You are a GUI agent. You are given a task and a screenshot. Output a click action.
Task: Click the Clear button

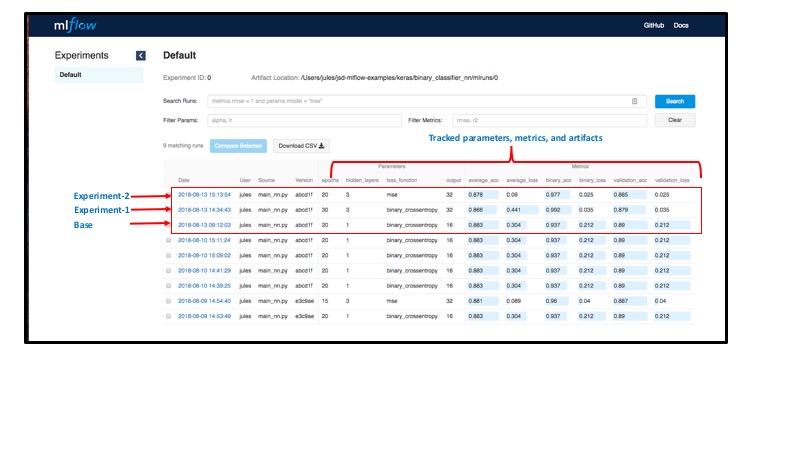pos(675,120)
